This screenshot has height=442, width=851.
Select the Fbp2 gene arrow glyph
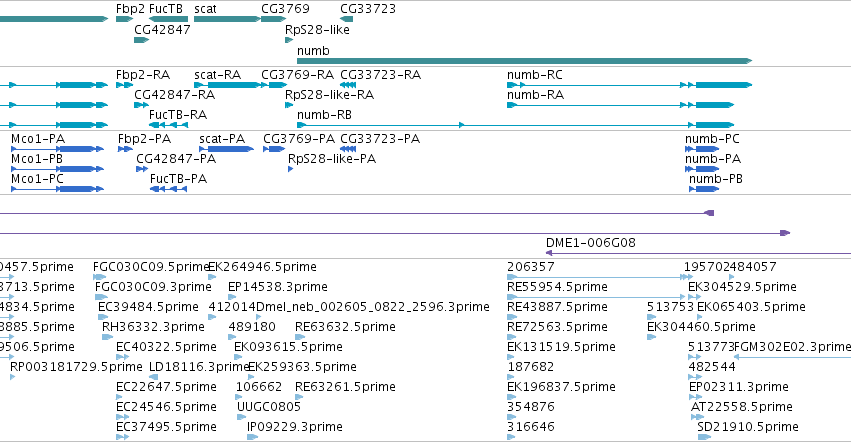tap(124, 19)
